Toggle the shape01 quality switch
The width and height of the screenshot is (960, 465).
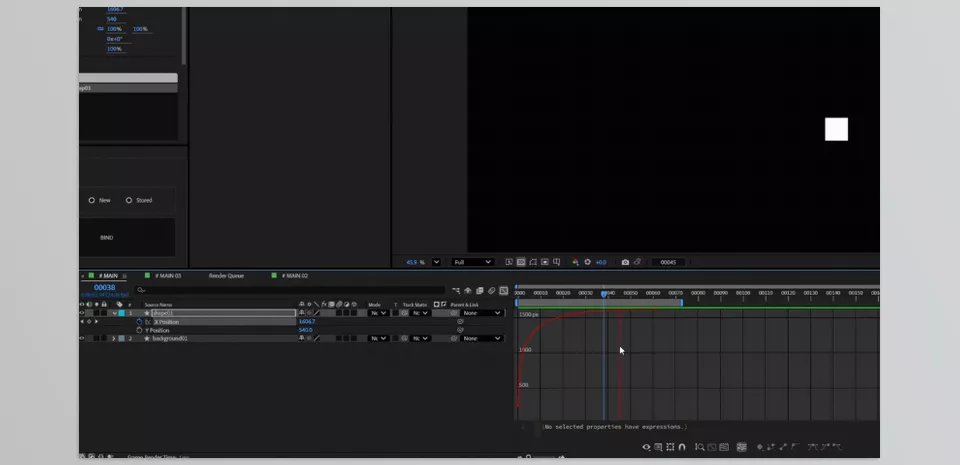(317, 313)
